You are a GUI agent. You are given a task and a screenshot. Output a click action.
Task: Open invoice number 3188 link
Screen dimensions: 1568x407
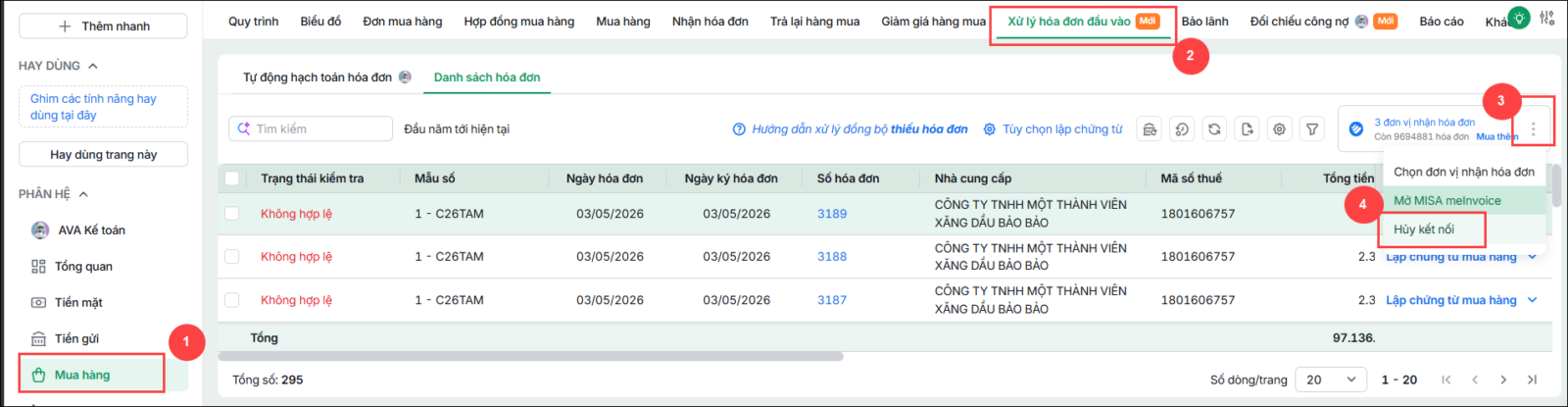(832, 257)
